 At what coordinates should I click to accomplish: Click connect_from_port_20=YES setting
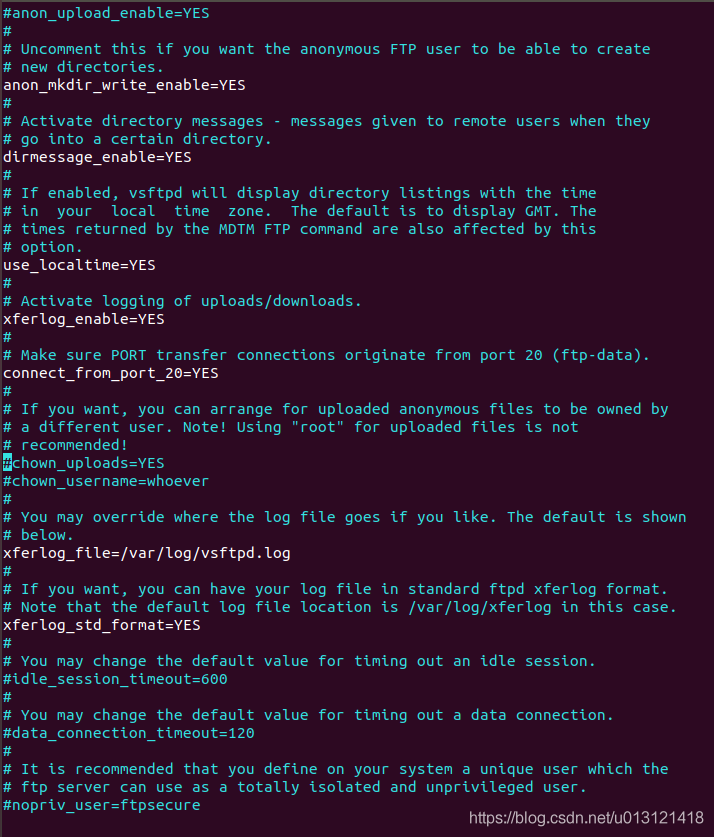(x=111, y=373)
